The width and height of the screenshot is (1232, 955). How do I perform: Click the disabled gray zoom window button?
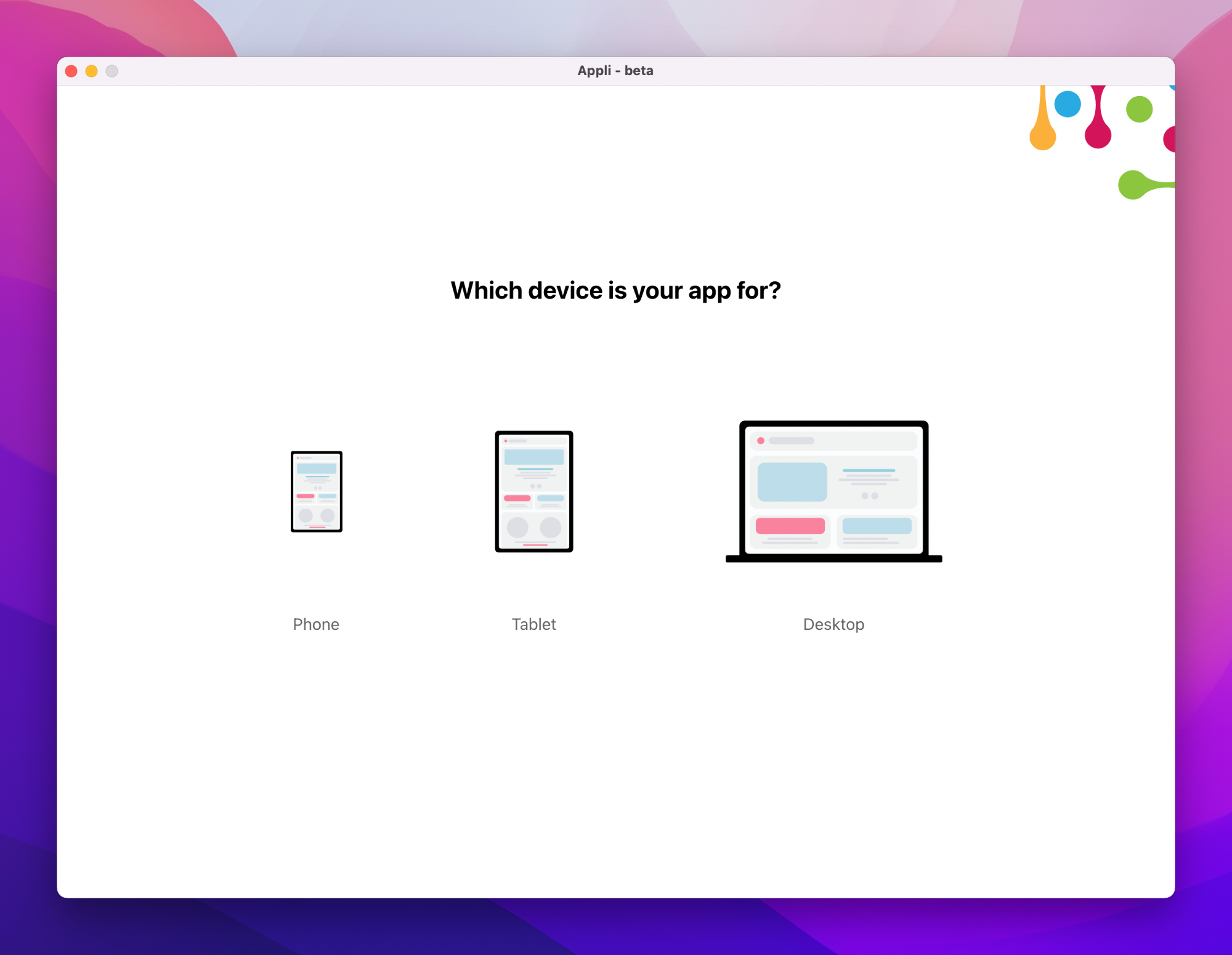click(x=111, y=71)
